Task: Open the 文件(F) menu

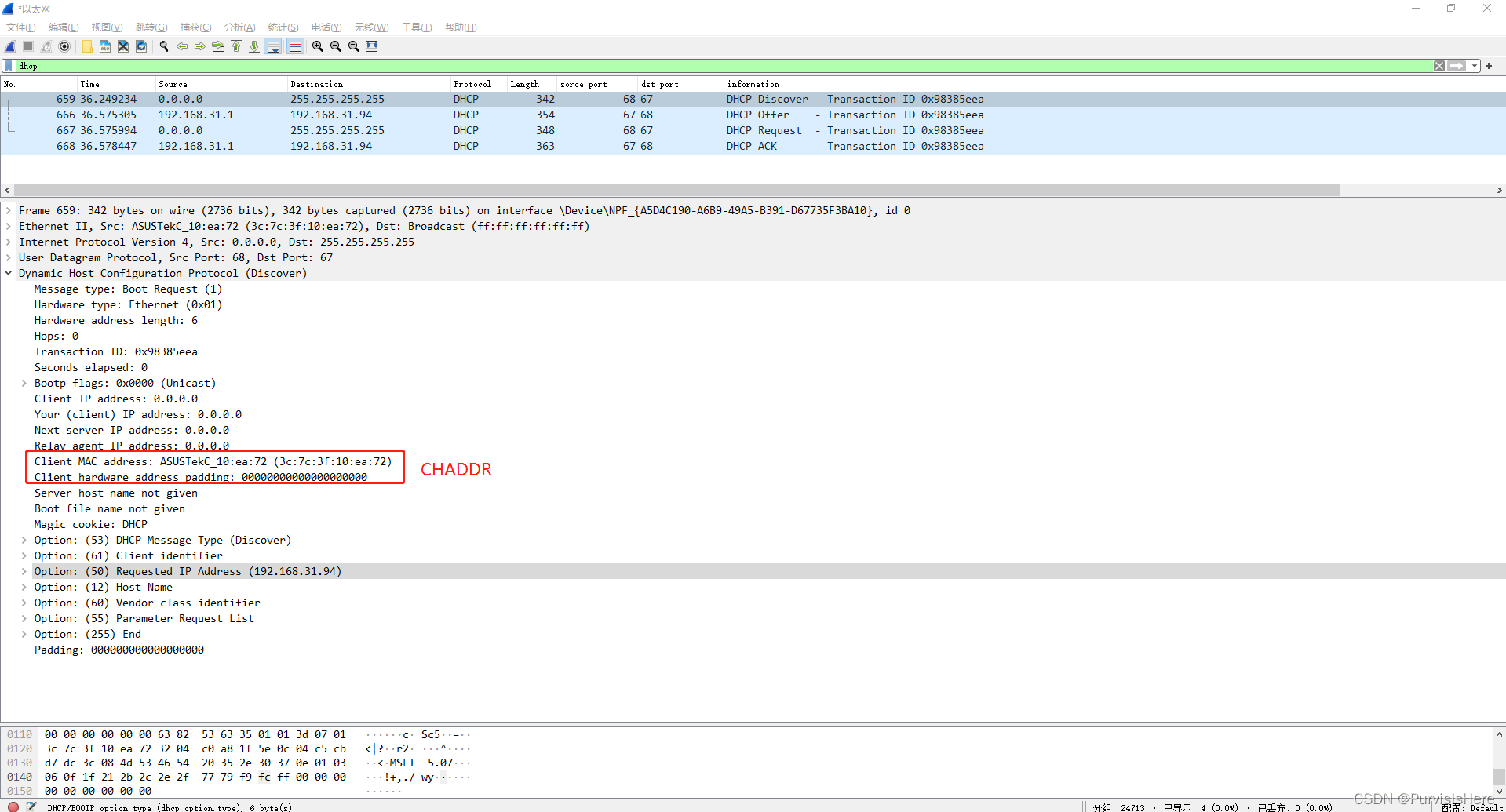Action: 21,27
